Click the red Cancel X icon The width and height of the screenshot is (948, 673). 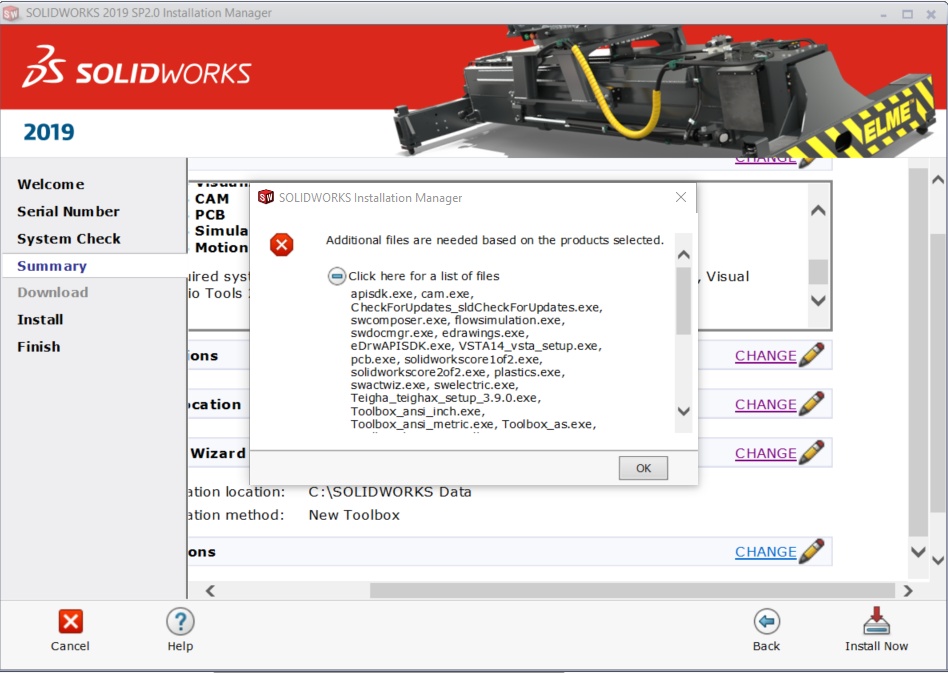(x=70, y=621)
